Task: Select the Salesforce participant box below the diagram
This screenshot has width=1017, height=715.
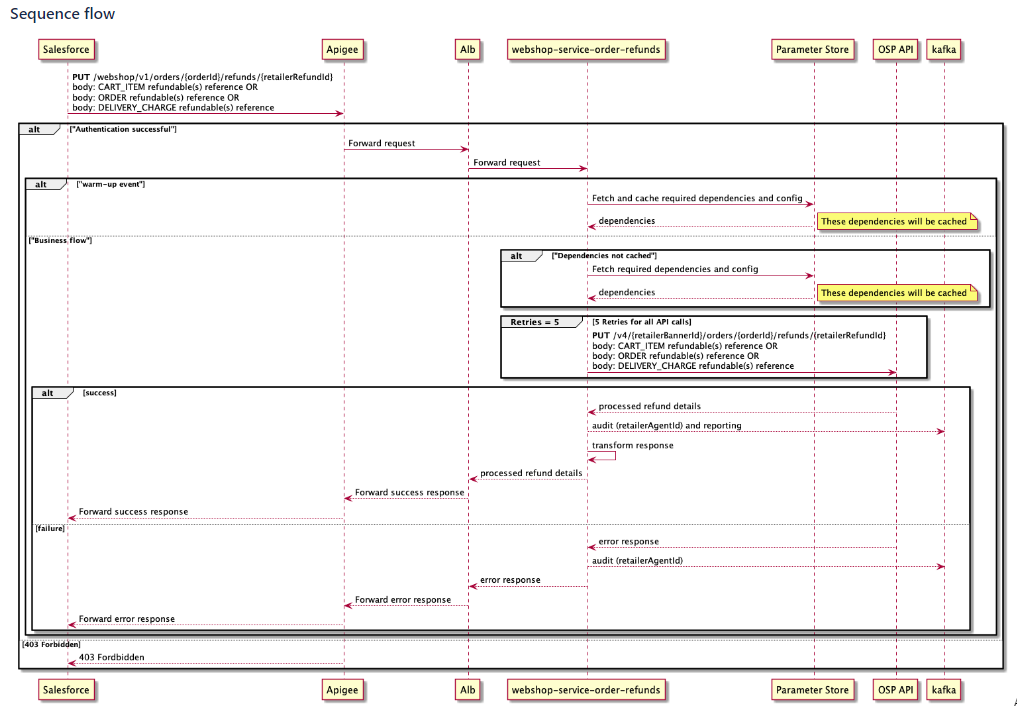Action: pos(66,690)
